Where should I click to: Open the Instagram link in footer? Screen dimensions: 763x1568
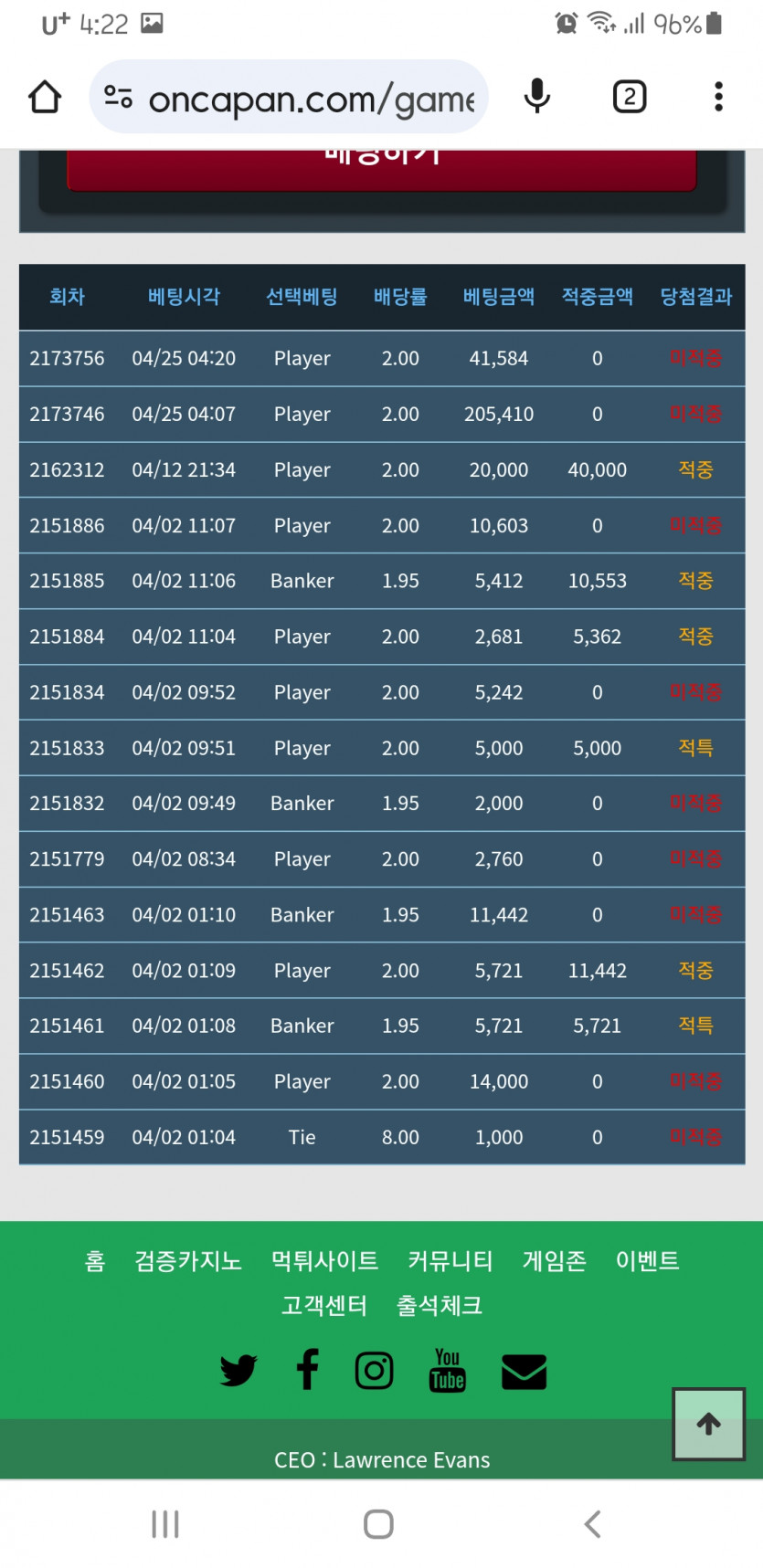(375, 1371)
